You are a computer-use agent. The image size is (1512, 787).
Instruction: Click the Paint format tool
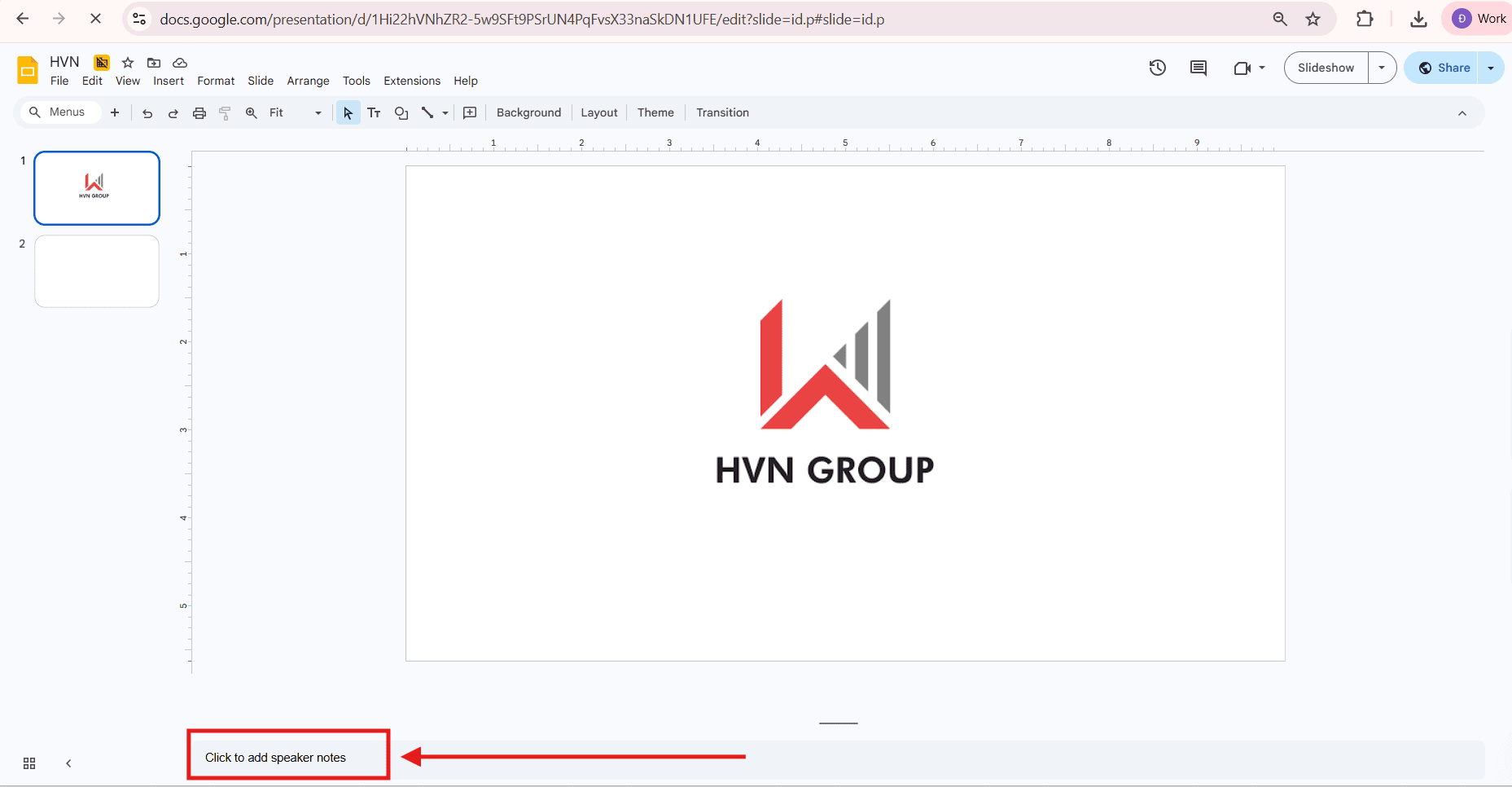click(x=225, y=112)
